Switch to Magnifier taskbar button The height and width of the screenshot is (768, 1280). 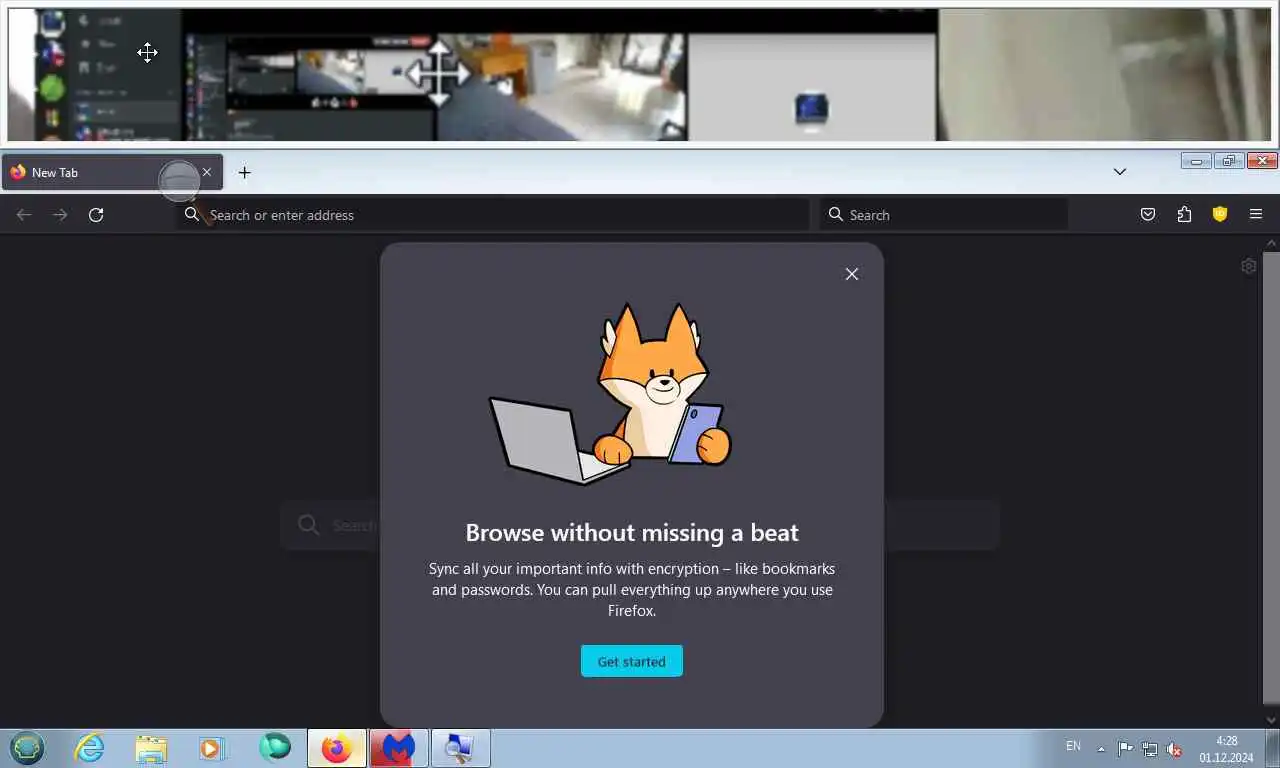tap(461, 748)
